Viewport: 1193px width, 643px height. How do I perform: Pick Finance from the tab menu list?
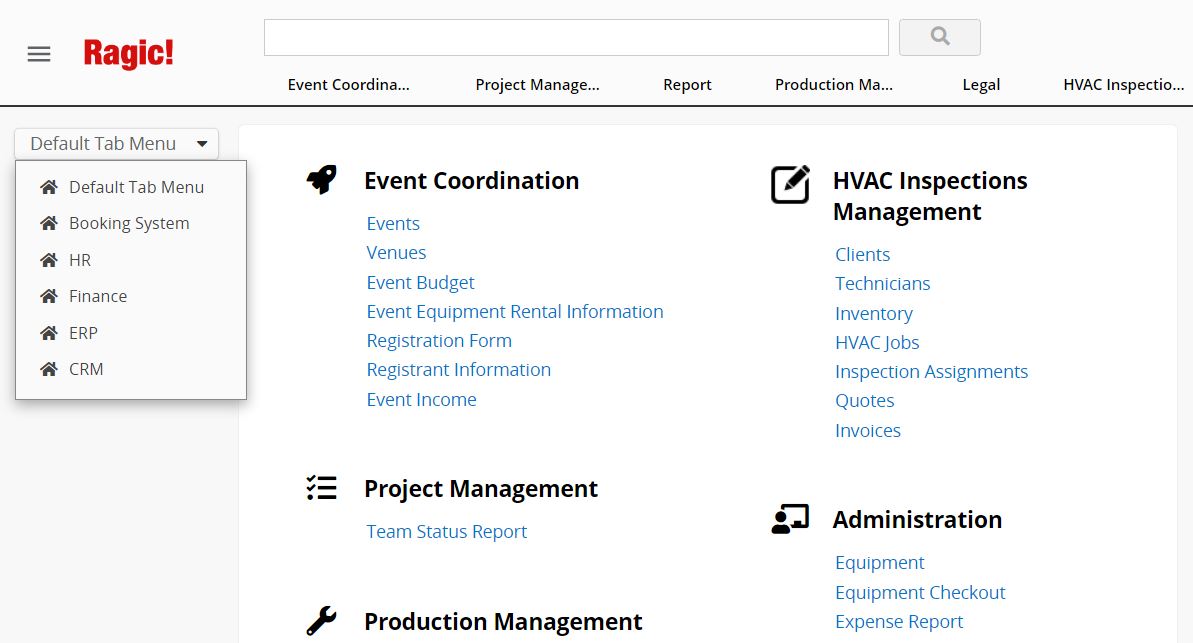coord(98,296)
